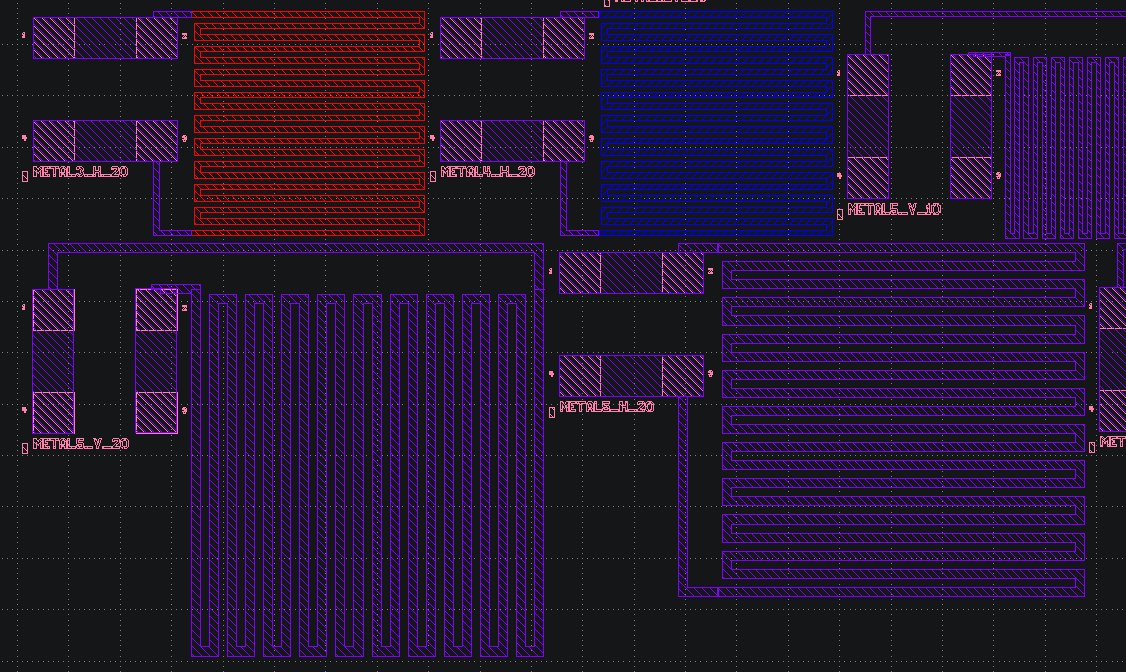Click the upper pad bar of METAL5_H_20

click(x=631, y=273)
